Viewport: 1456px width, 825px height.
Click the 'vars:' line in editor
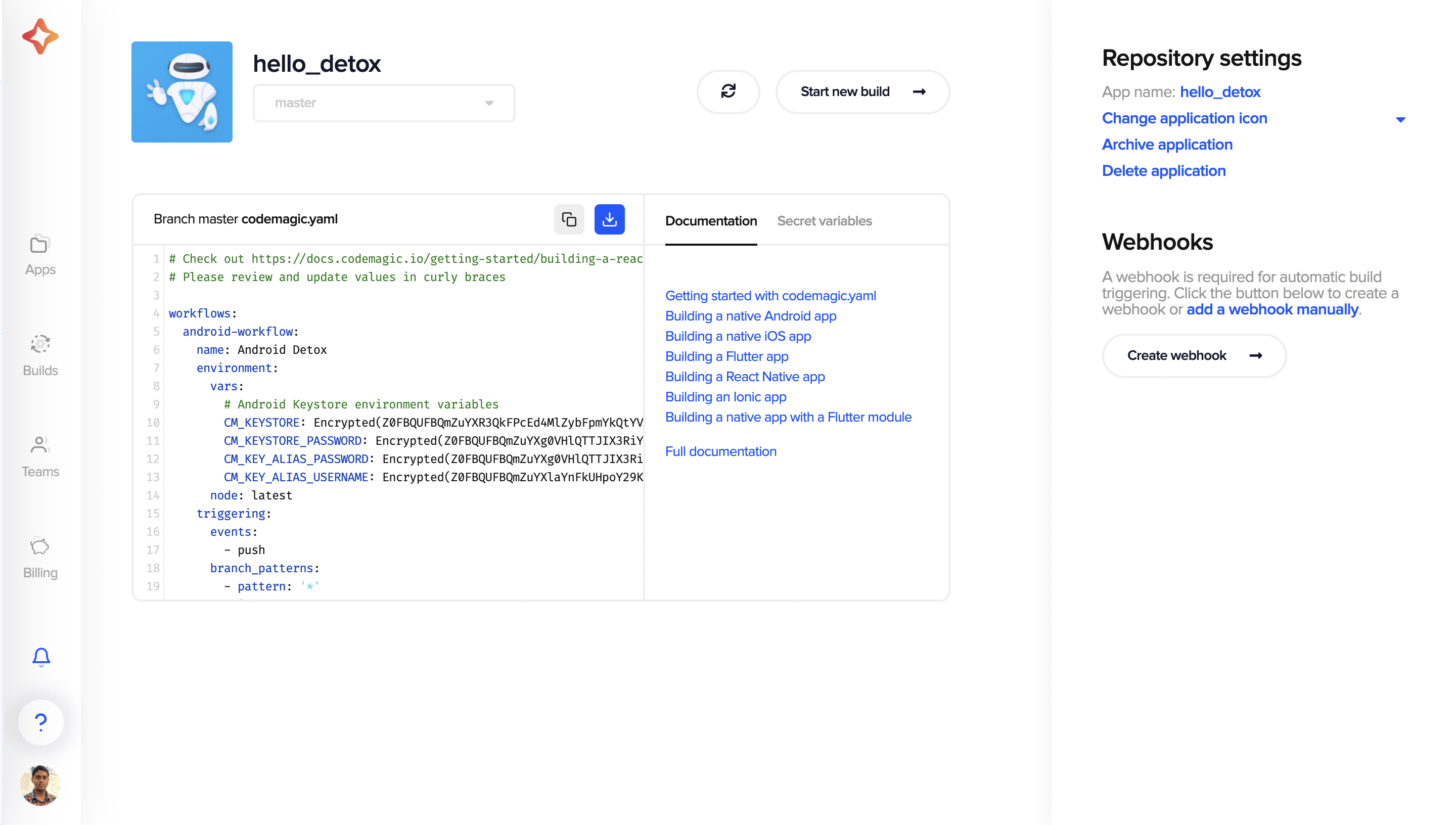tap(226, 386)
